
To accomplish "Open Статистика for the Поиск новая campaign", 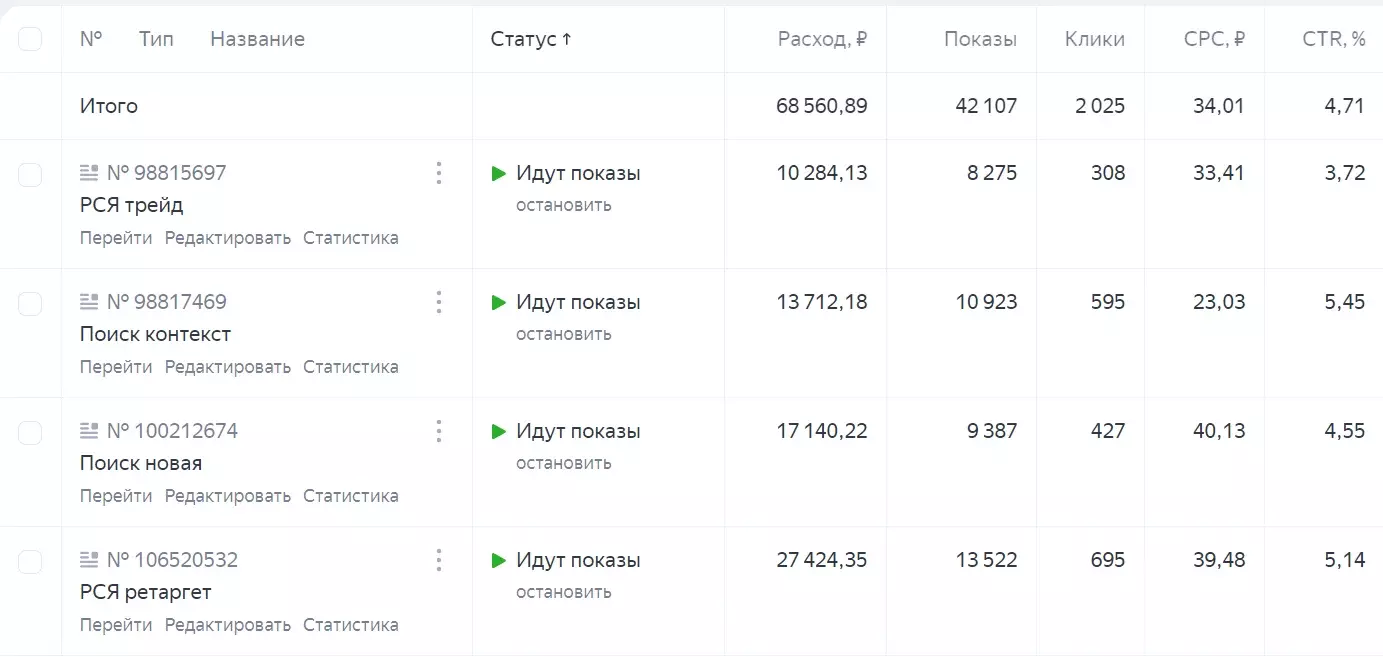I will 350,496.
